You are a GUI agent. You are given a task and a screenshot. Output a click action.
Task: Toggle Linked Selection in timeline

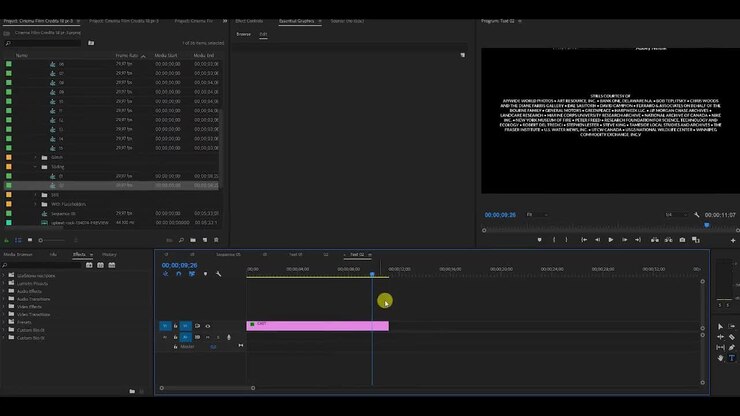coord(192,274)
